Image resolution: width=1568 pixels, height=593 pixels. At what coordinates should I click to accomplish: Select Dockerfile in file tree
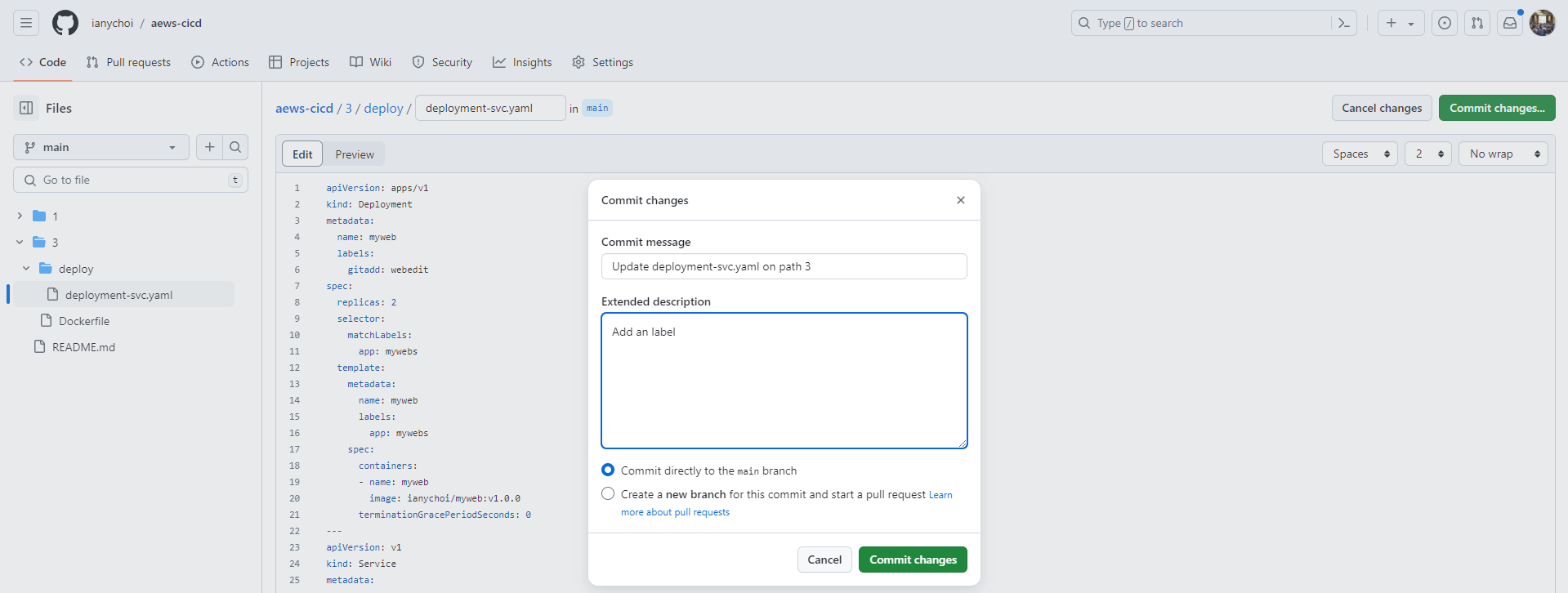coord(84,321)
